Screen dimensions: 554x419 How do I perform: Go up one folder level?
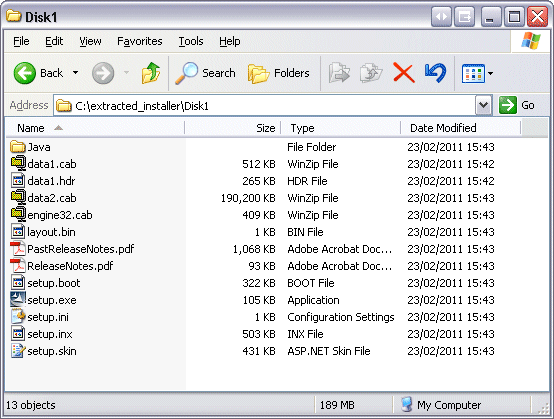click(151, 73)
